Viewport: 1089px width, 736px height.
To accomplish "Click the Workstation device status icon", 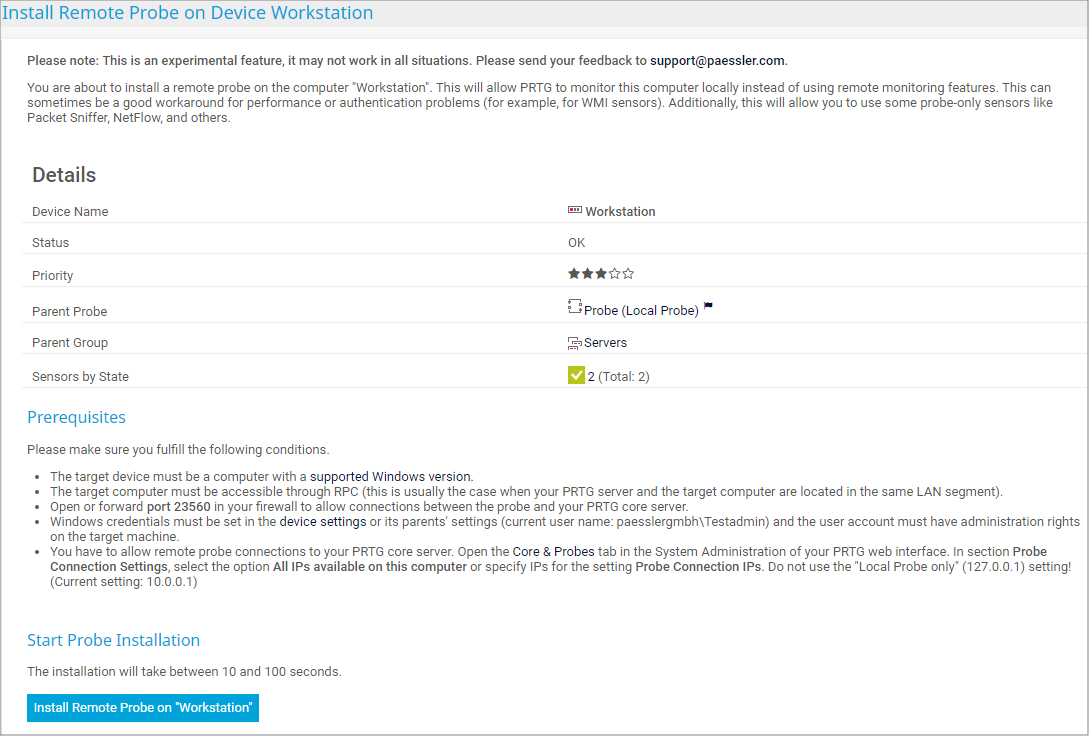I will [x=575, y=211].
